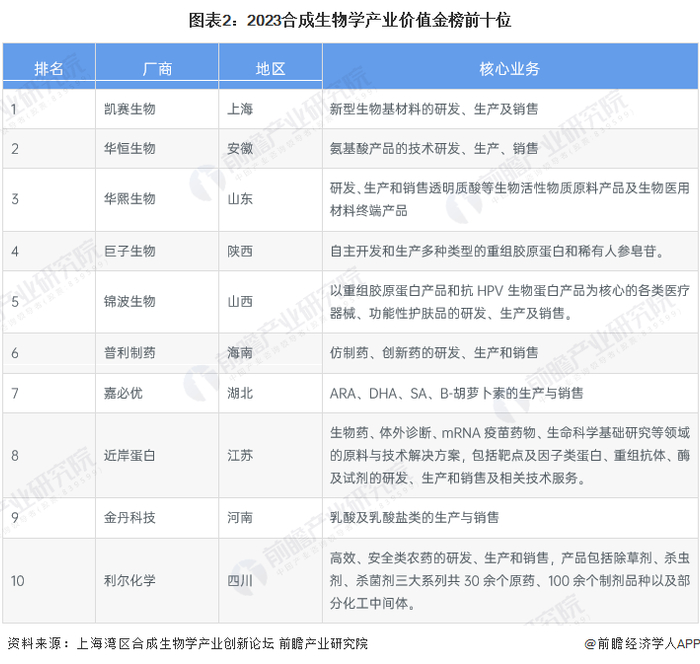
Task: Click the text '氨基酸产品的技术研发、生产、销售'
Action: pyautogui.click(x=434, y=148)
